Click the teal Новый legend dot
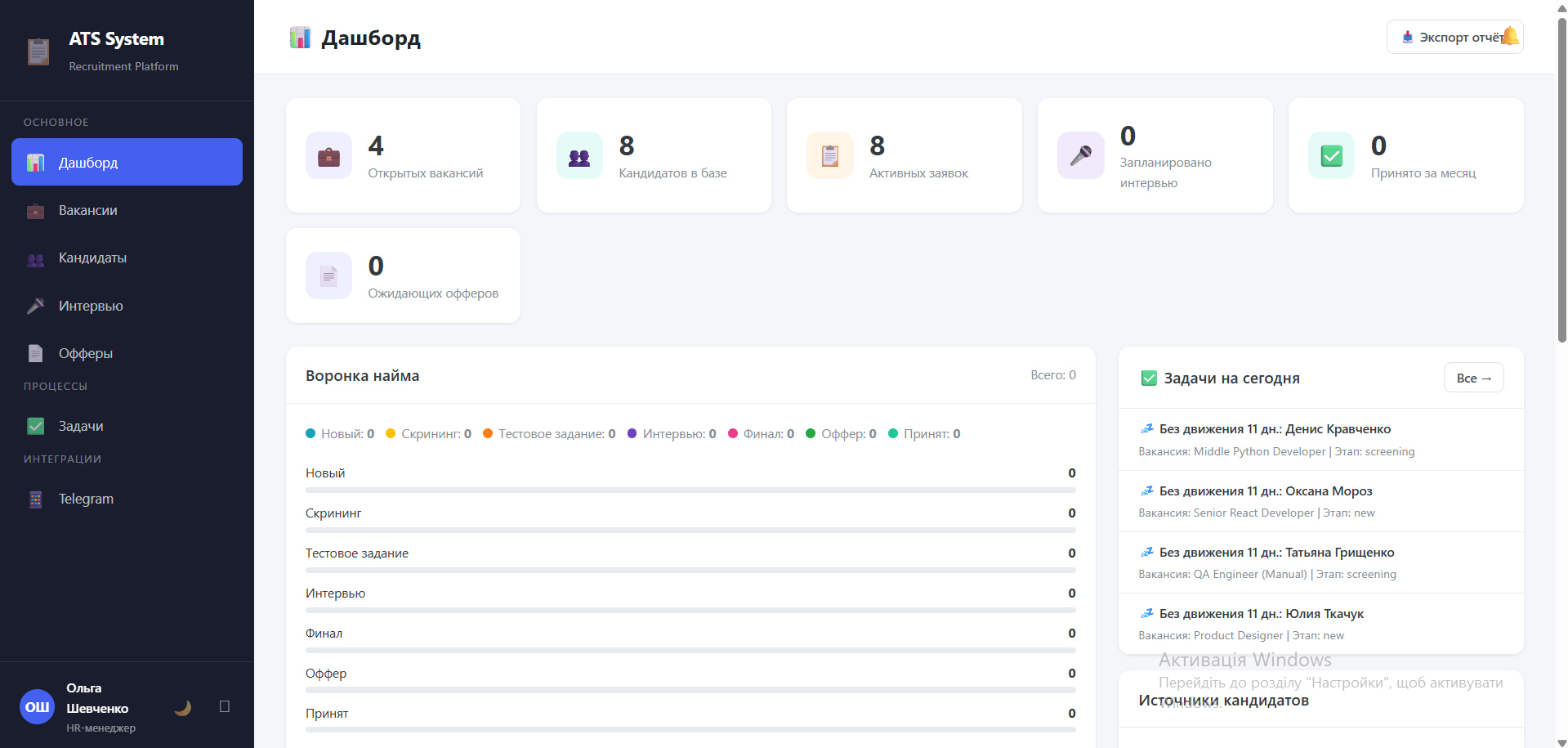The width and height of the screenshot is (1568, 748). point(310,433)
